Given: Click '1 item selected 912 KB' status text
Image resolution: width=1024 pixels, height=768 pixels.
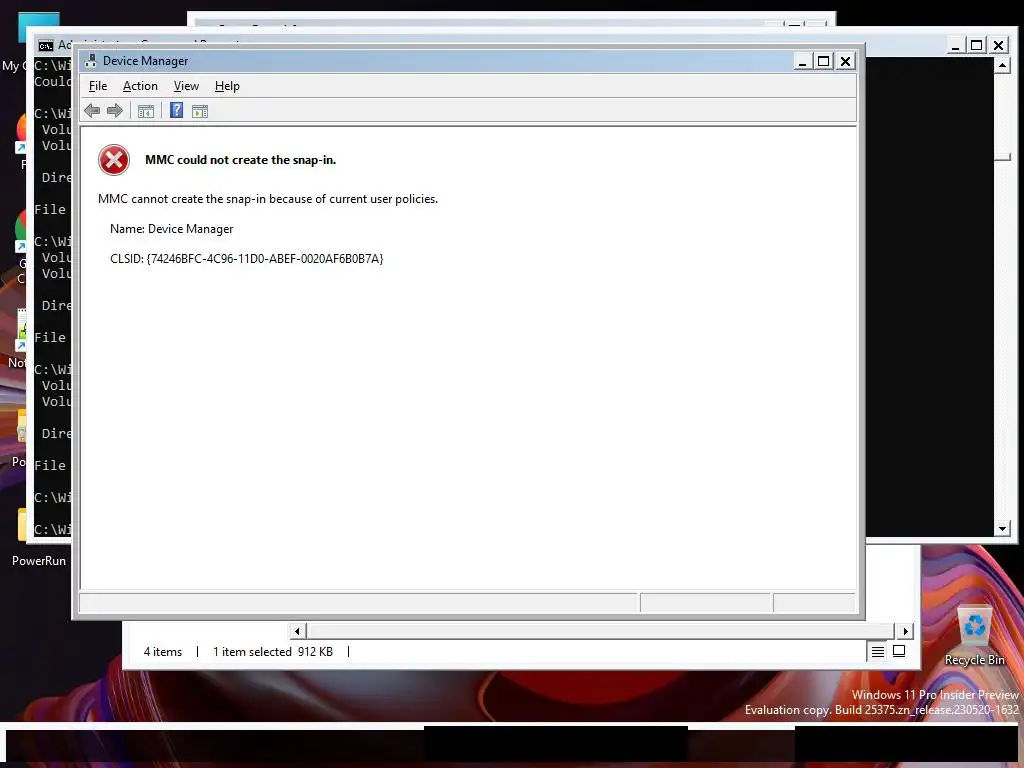Looking at the screenshot, I should [x=272, y=652].
